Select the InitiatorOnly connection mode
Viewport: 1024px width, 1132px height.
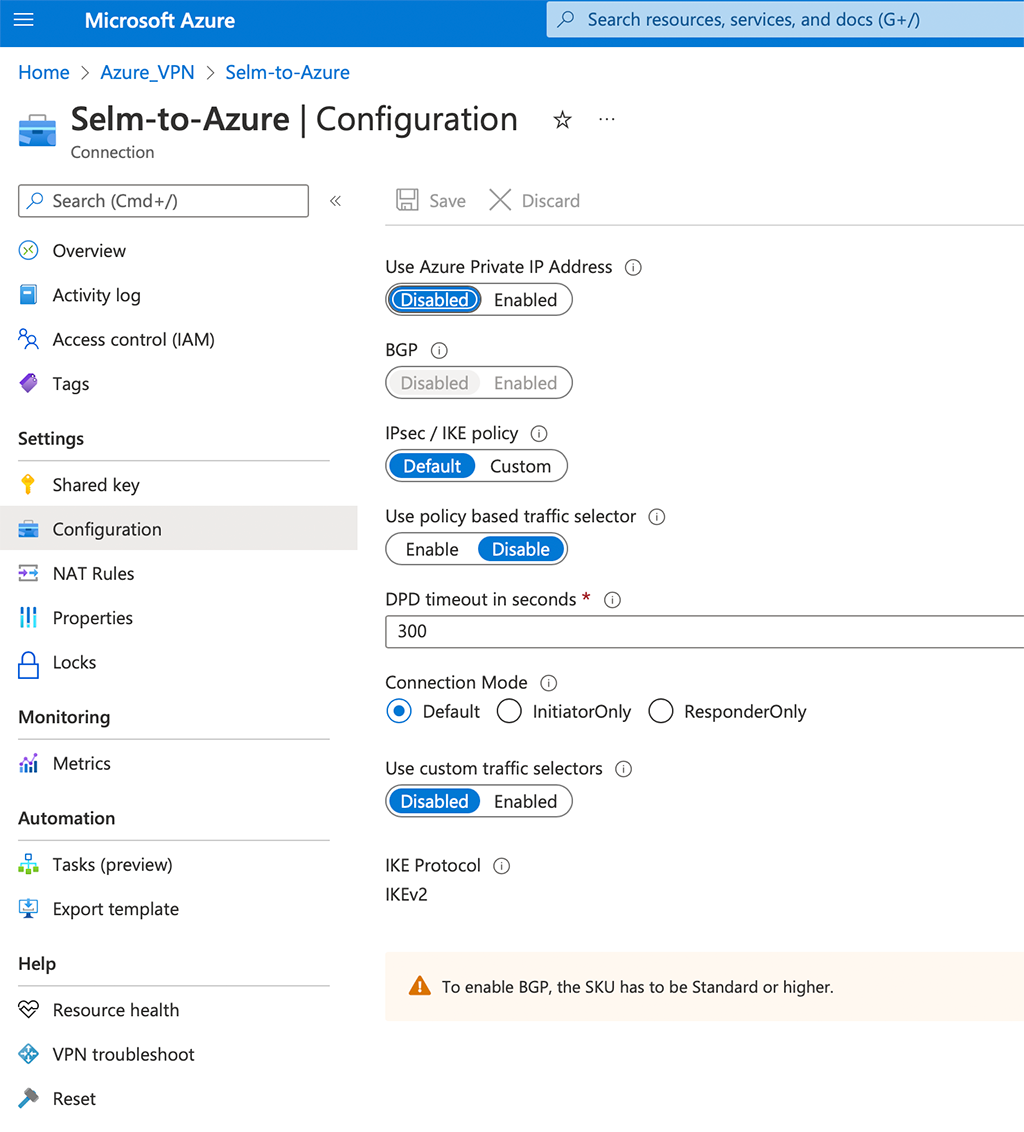[509, 710]
